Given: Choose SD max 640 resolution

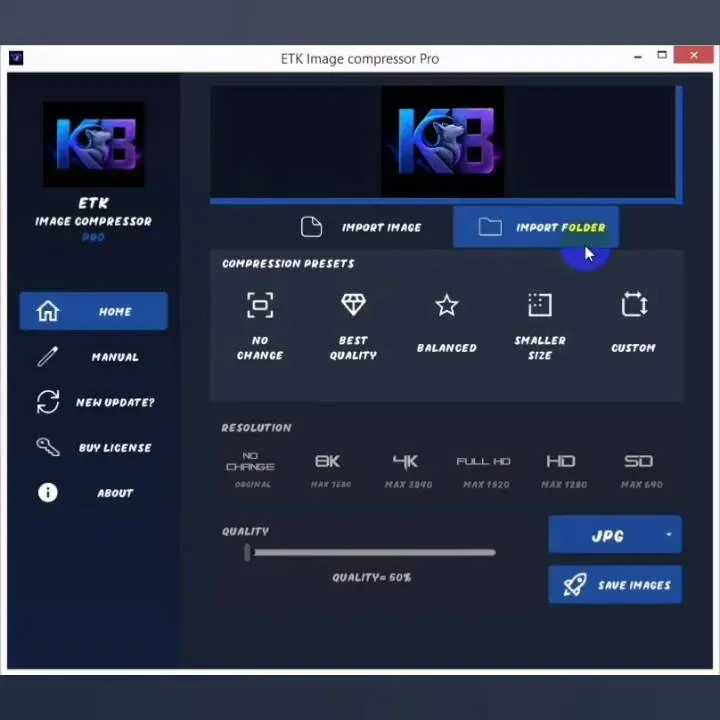Looking at the screenshot, I should tap(641, 469).
